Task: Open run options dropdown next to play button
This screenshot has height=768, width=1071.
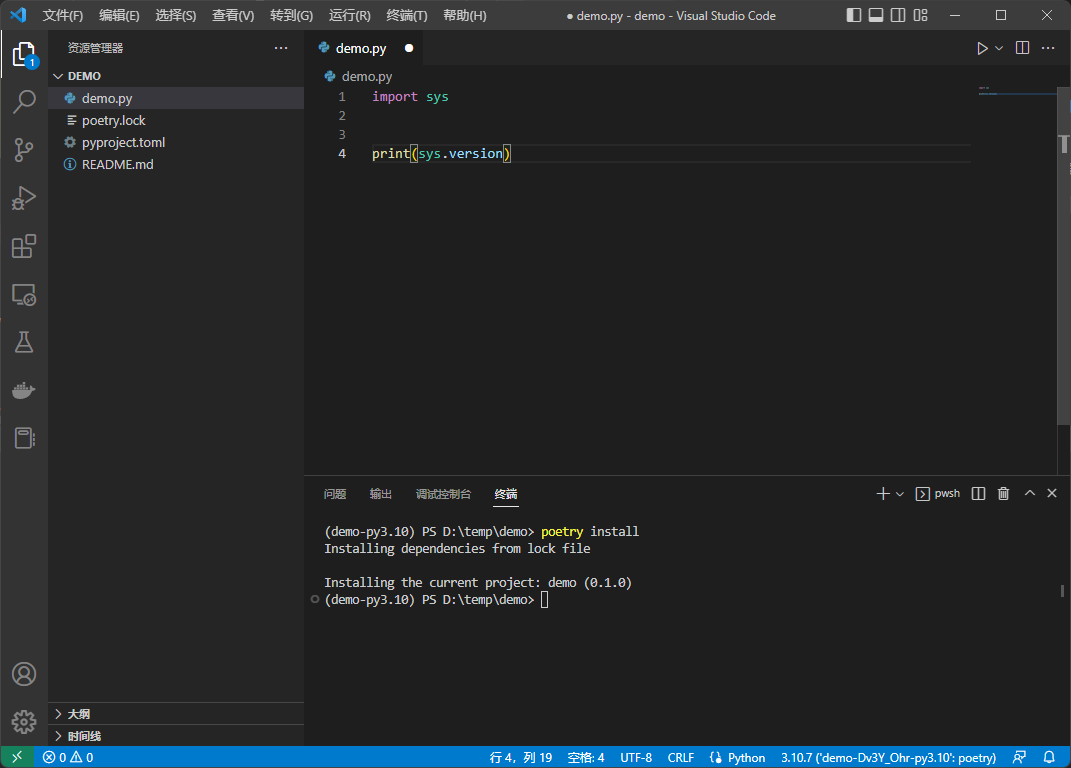Action: [x=999, y=49]
